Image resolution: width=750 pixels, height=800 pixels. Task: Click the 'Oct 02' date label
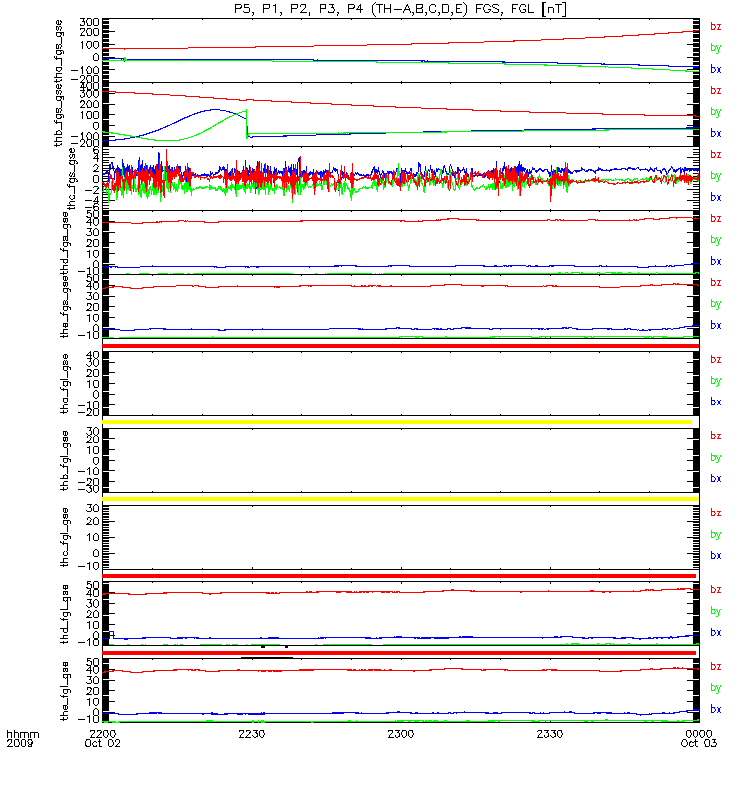103,743
